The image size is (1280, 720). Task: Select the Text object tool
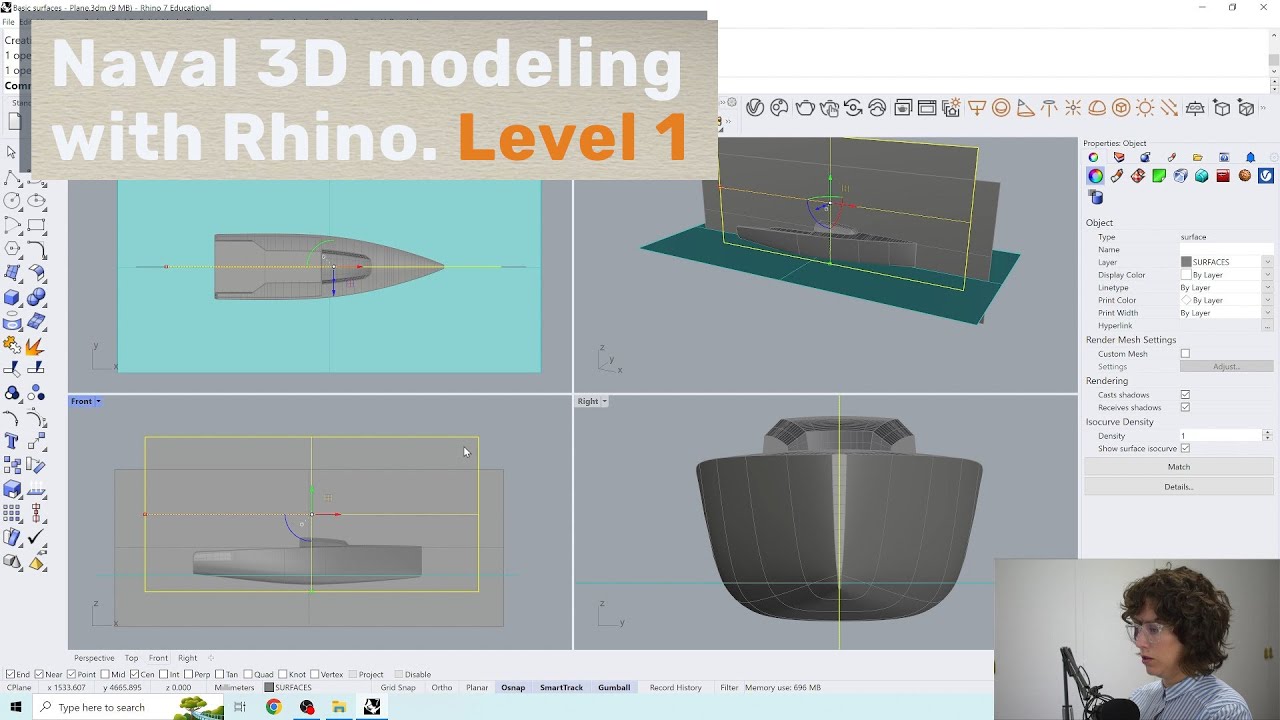(12, 441)
